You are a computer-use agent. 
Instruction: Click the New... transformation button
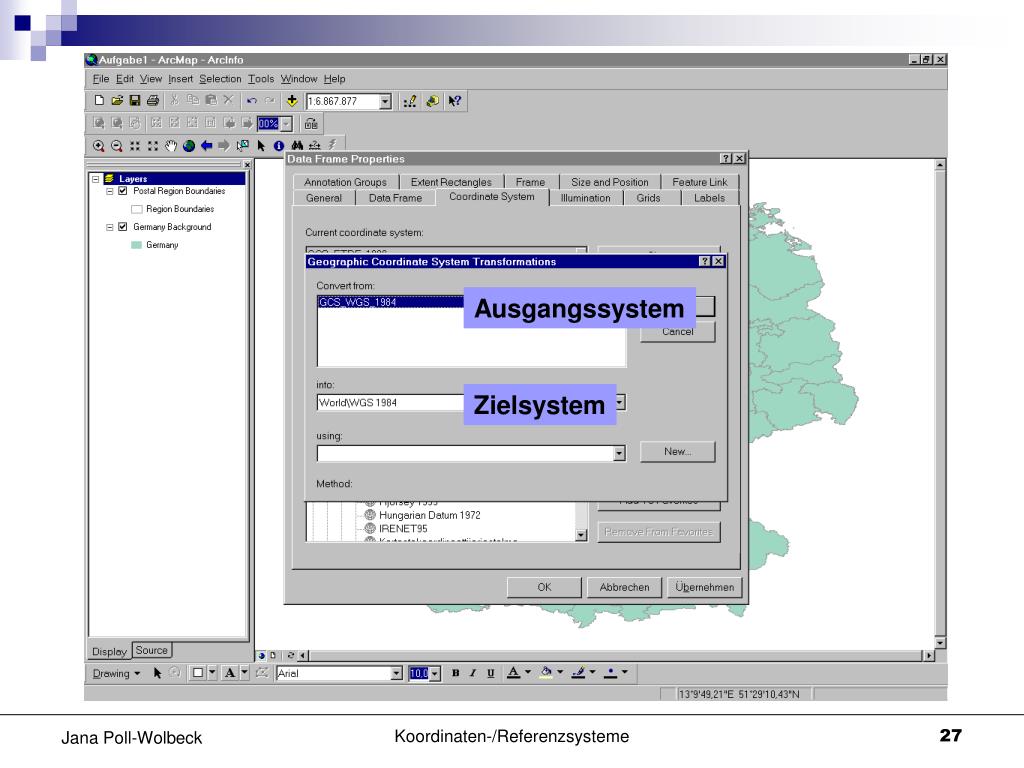tap(677, 451)
